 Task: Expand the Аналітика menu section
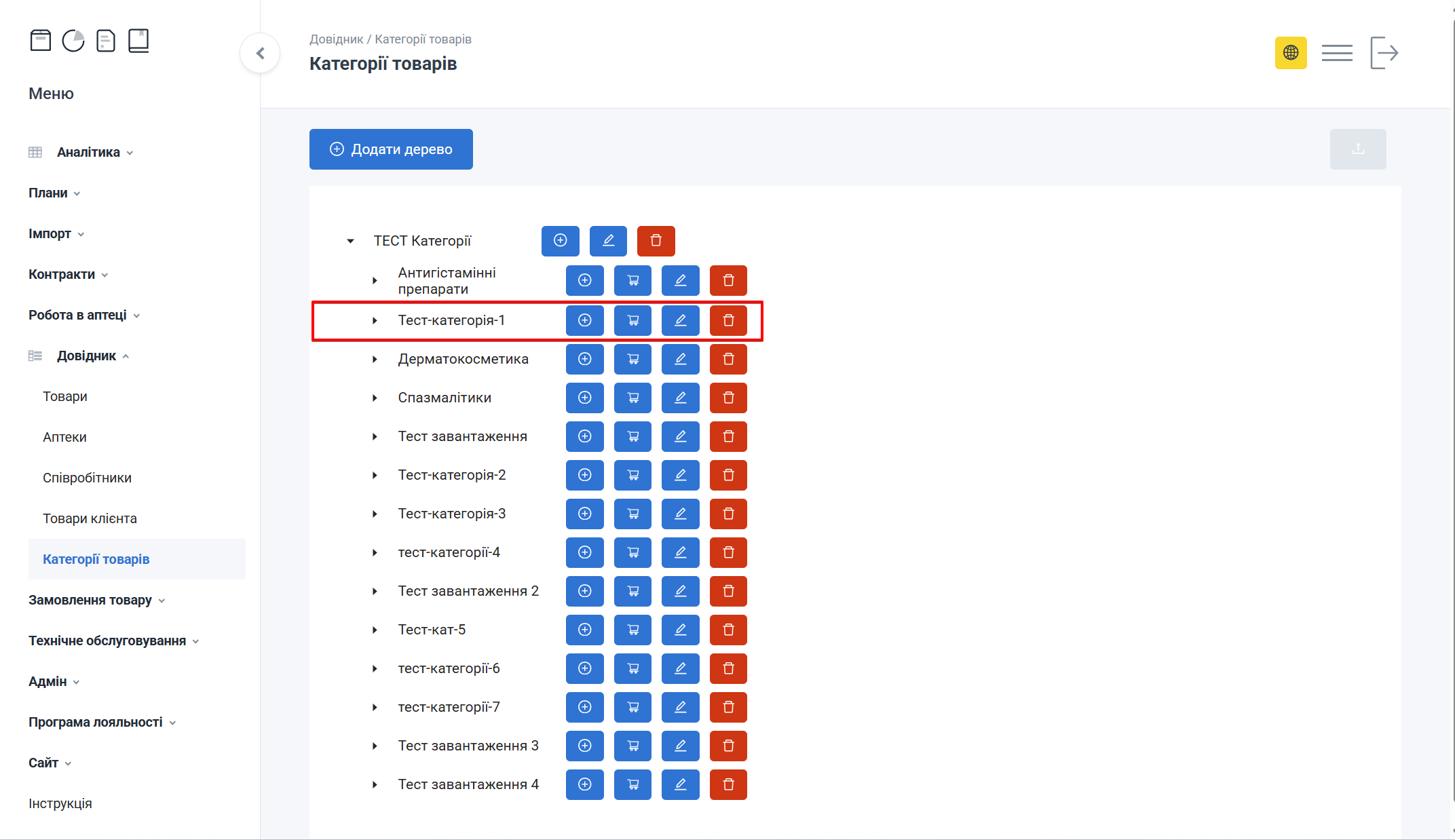tap(88, 152)
